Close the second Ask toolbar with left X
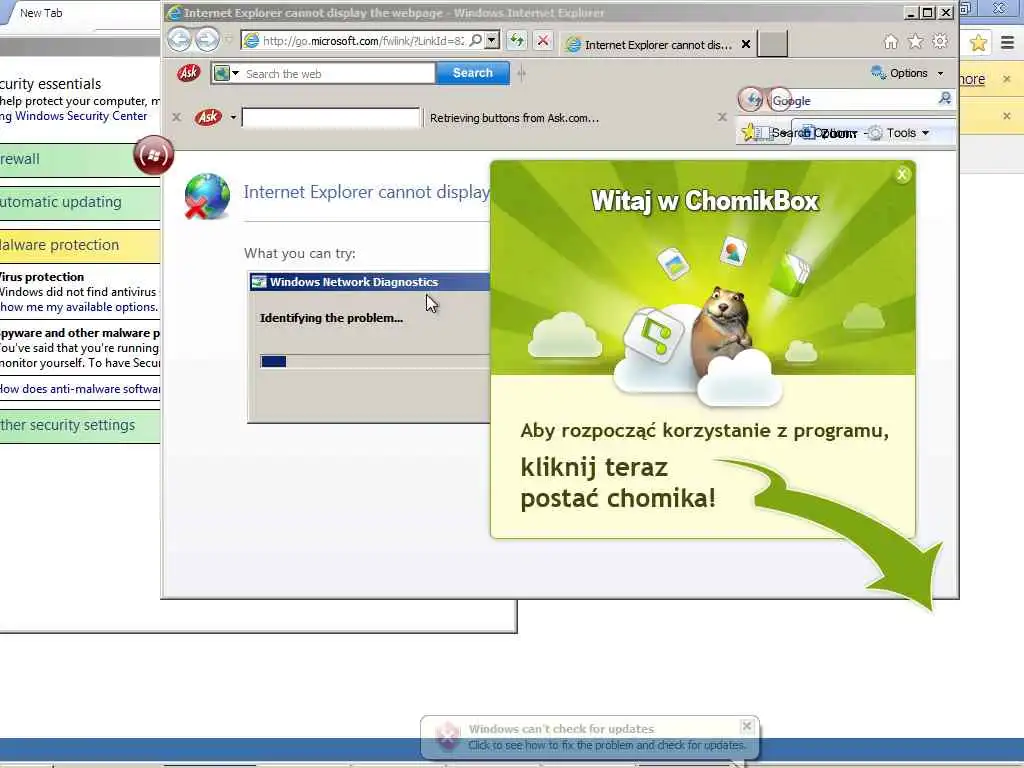 [176, 118]
